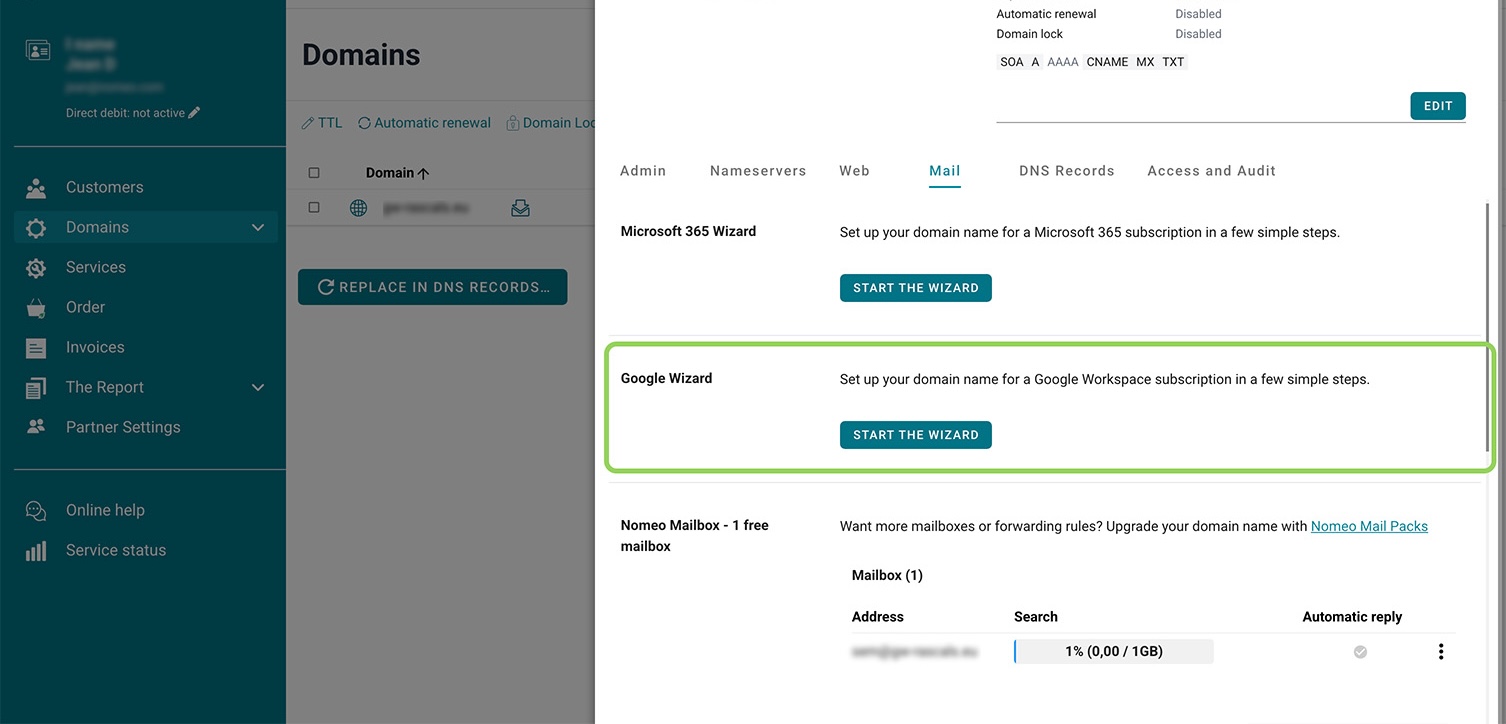Screen dimensions: 1506x724
Task: Select the Mail tab
Action: coord(945,171)
